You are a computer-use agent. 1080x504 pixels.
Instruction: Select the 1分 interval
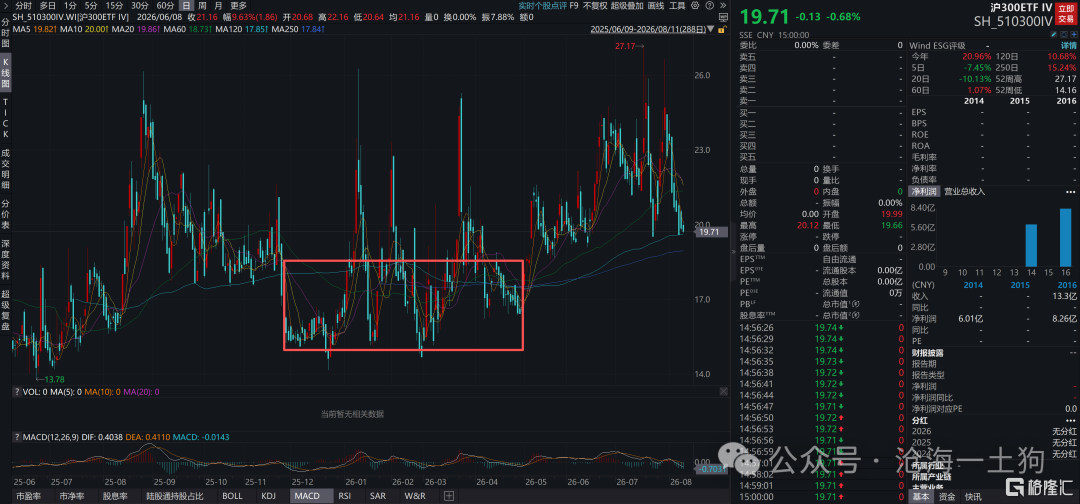click(x=70, y=5)
